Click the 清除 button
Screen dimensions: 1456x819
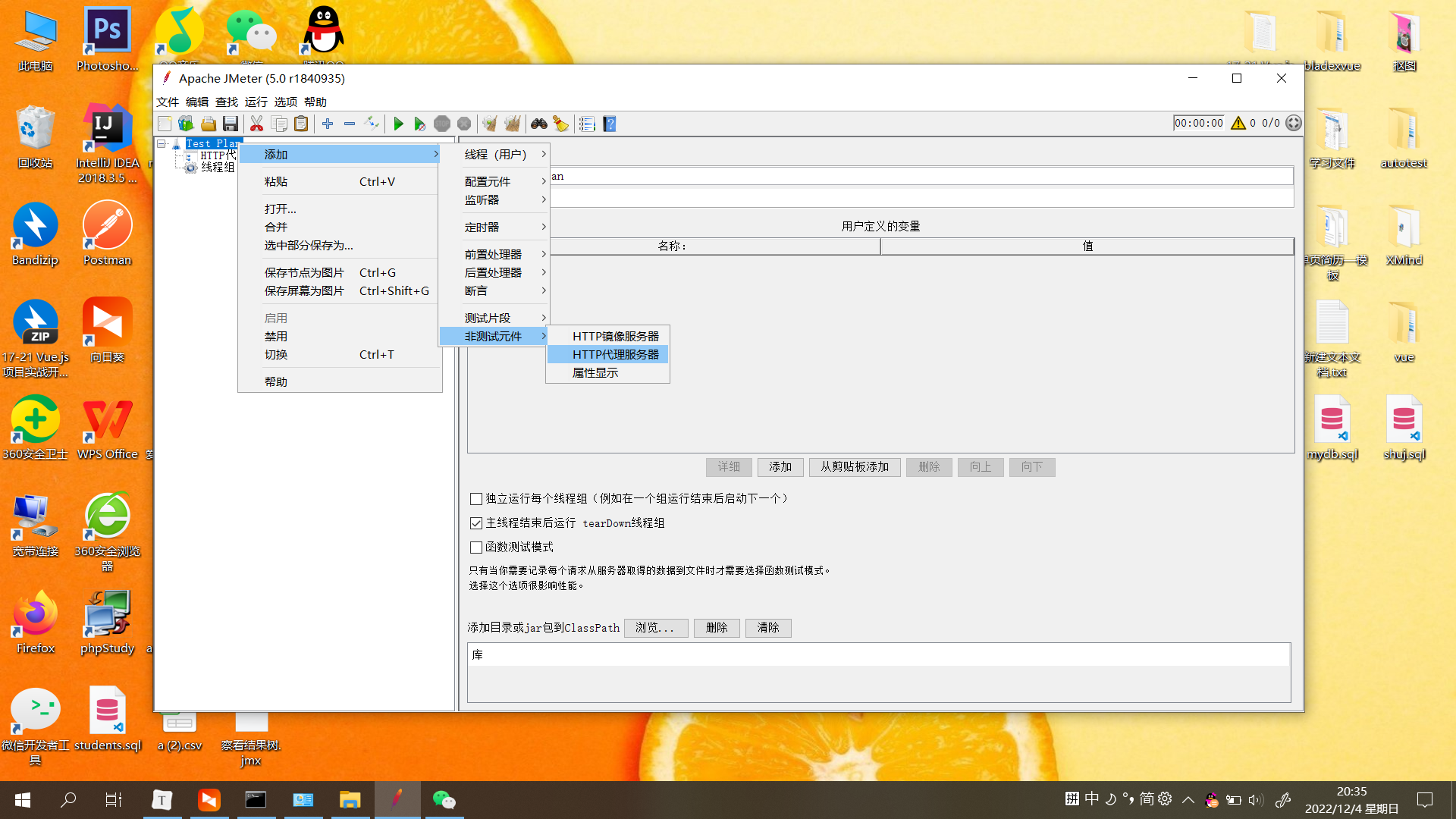coord(768,628)
